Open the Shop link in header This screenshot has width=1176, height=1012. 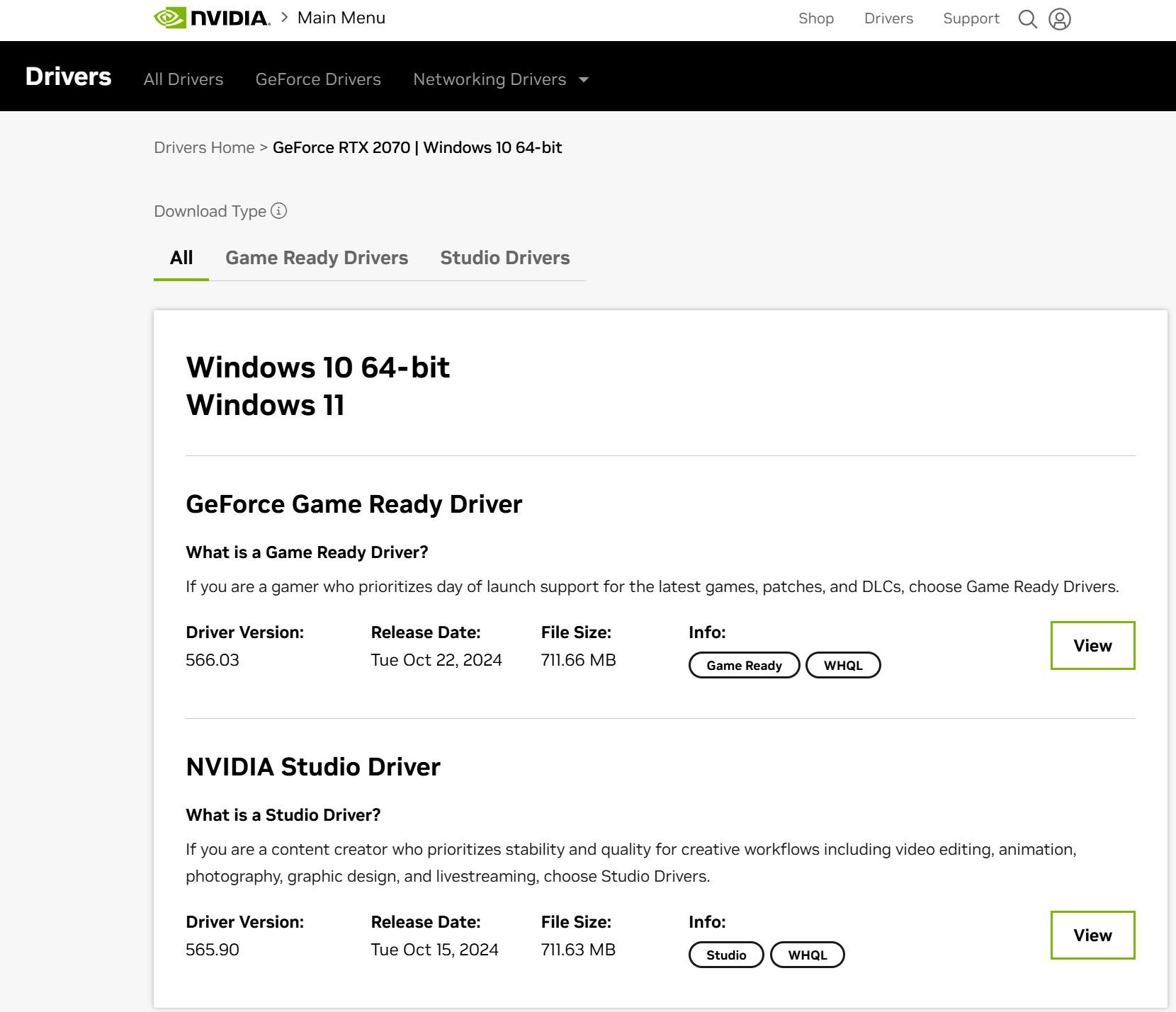[815, 19]
